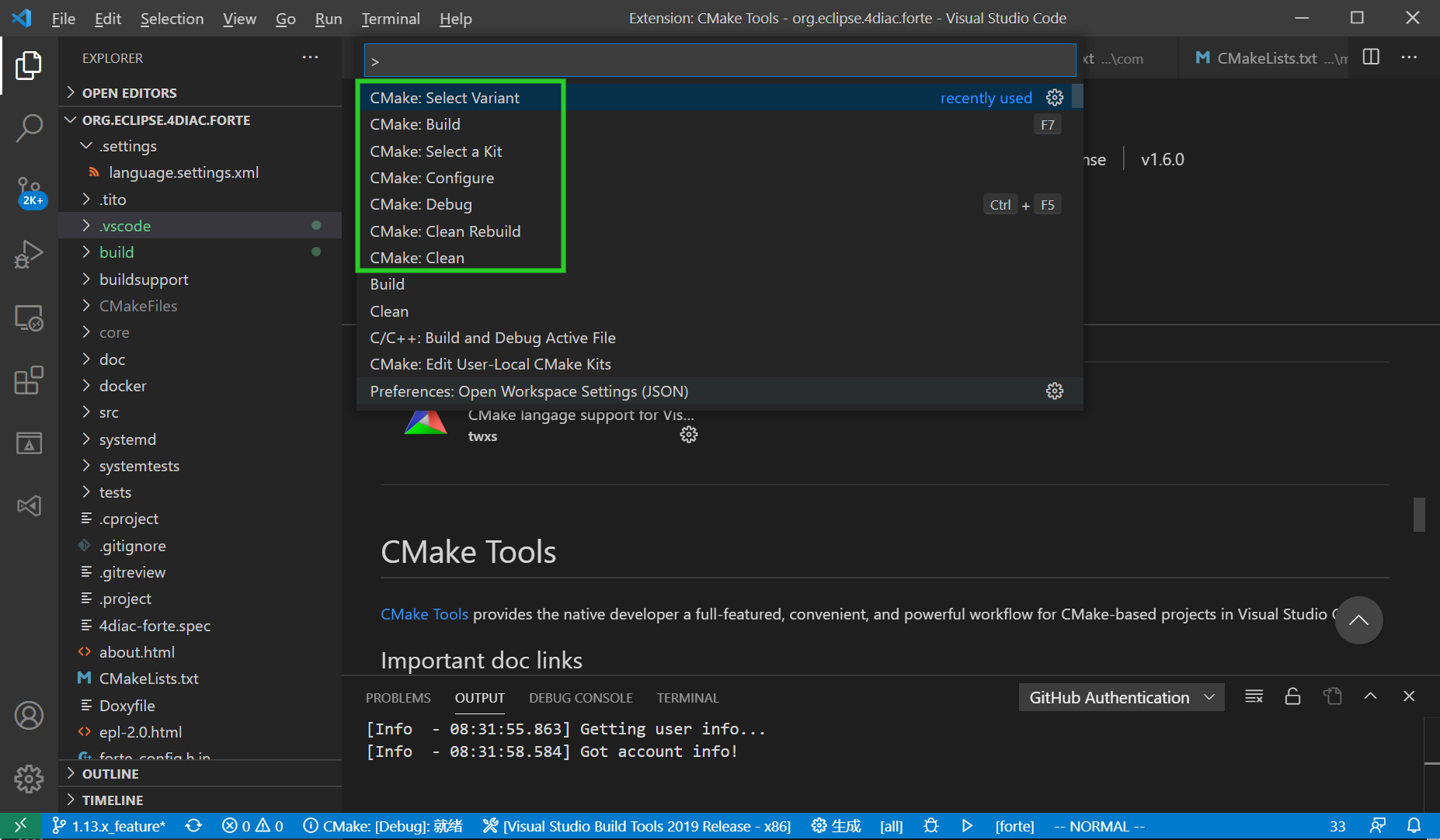Run the CMake: Select a Kit command

tap(436, 151)
